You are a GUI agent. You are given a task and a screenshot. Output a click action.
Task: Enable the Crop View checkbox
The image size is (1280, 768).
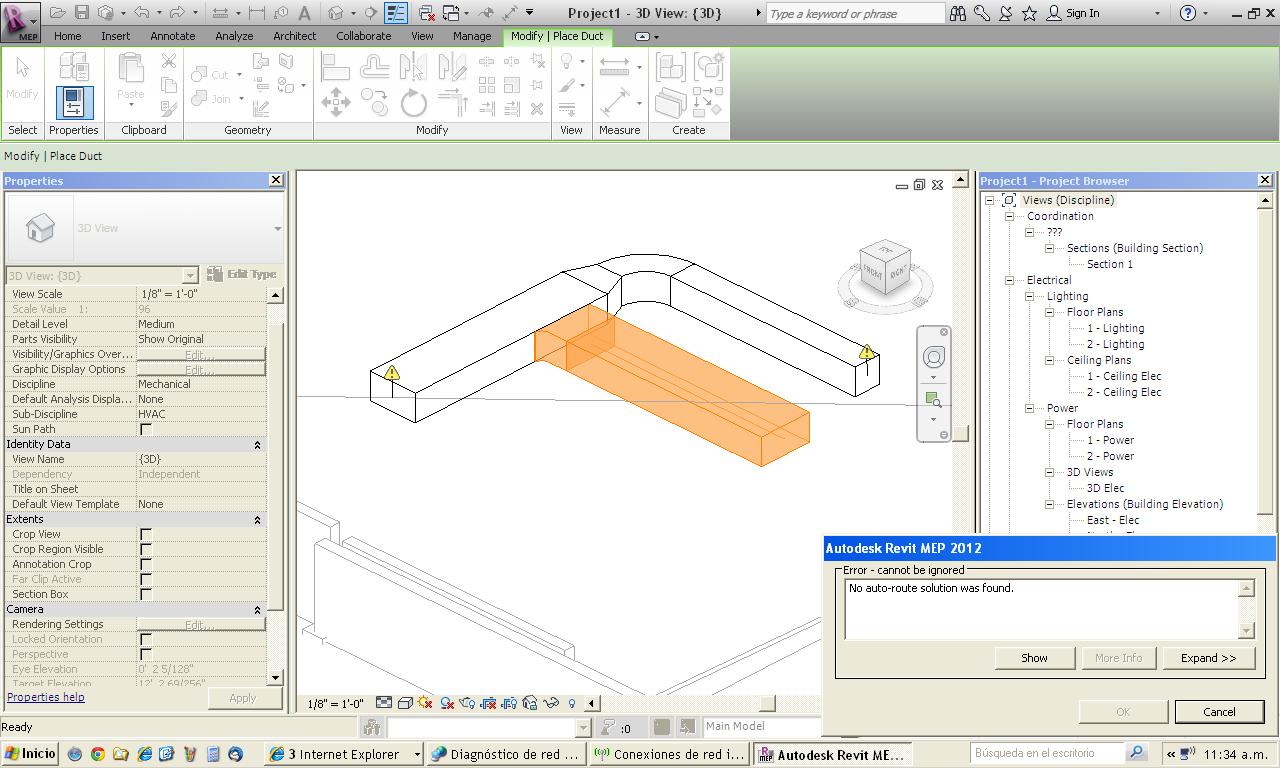[x=146, y=535]
